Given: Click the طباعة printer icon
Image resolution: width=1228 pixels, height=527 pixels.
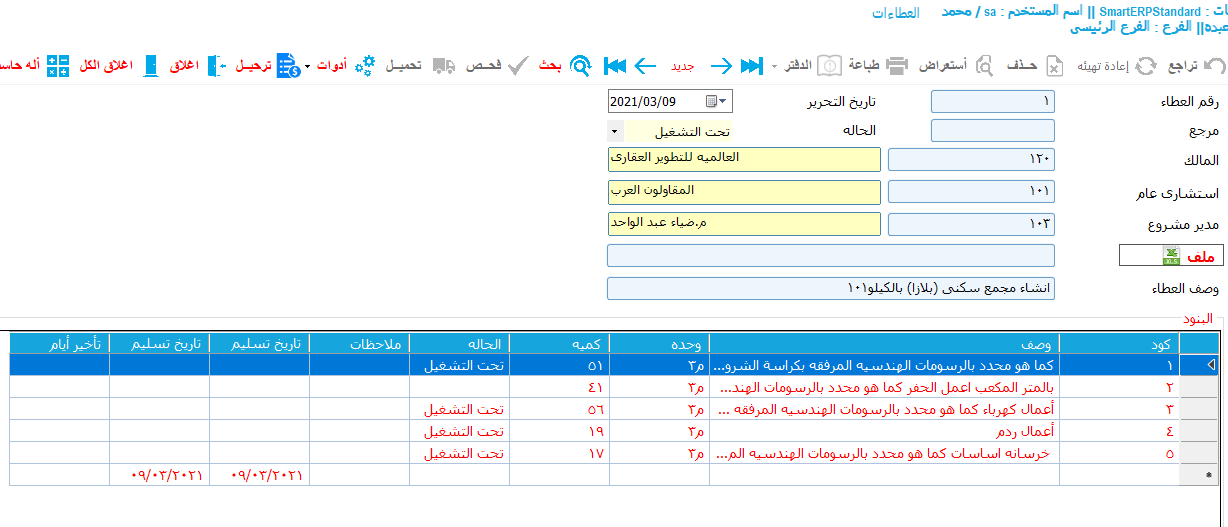Looking at the screenshot, I should [897, 66].
